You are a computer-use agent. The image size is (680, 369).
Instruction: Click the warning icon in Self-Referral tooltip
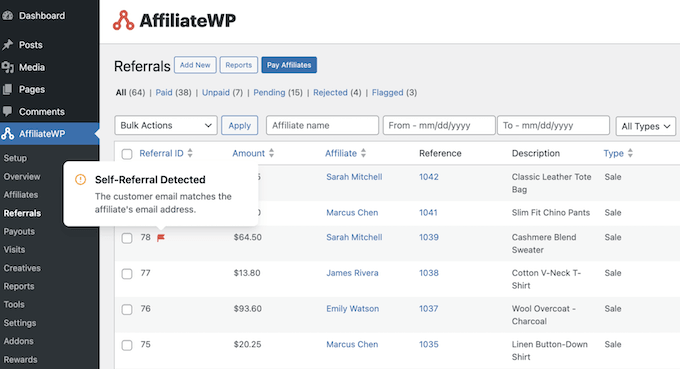coord(81,180)
